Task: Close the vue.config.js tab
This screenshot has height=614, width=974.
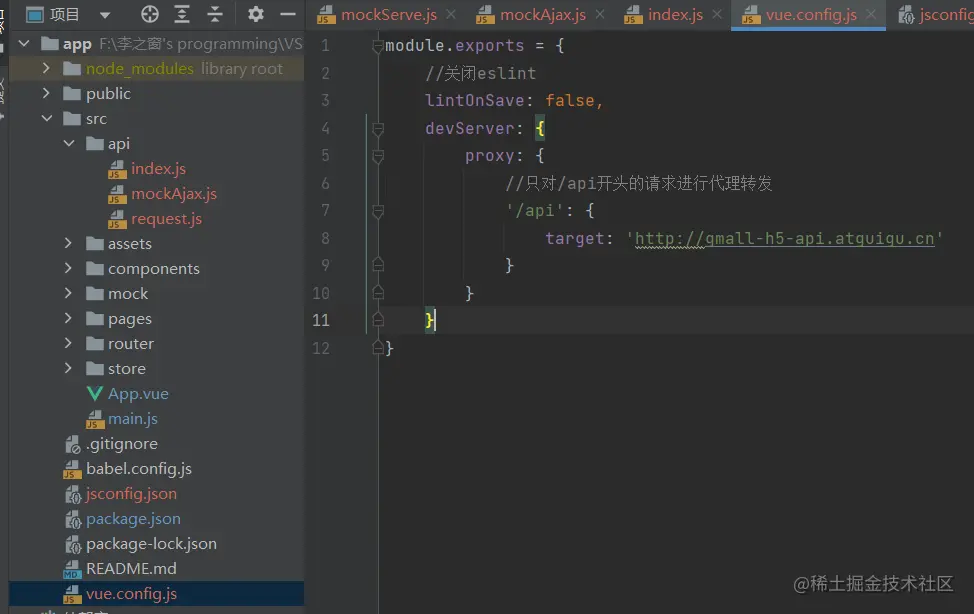Action: pos(872,14)
